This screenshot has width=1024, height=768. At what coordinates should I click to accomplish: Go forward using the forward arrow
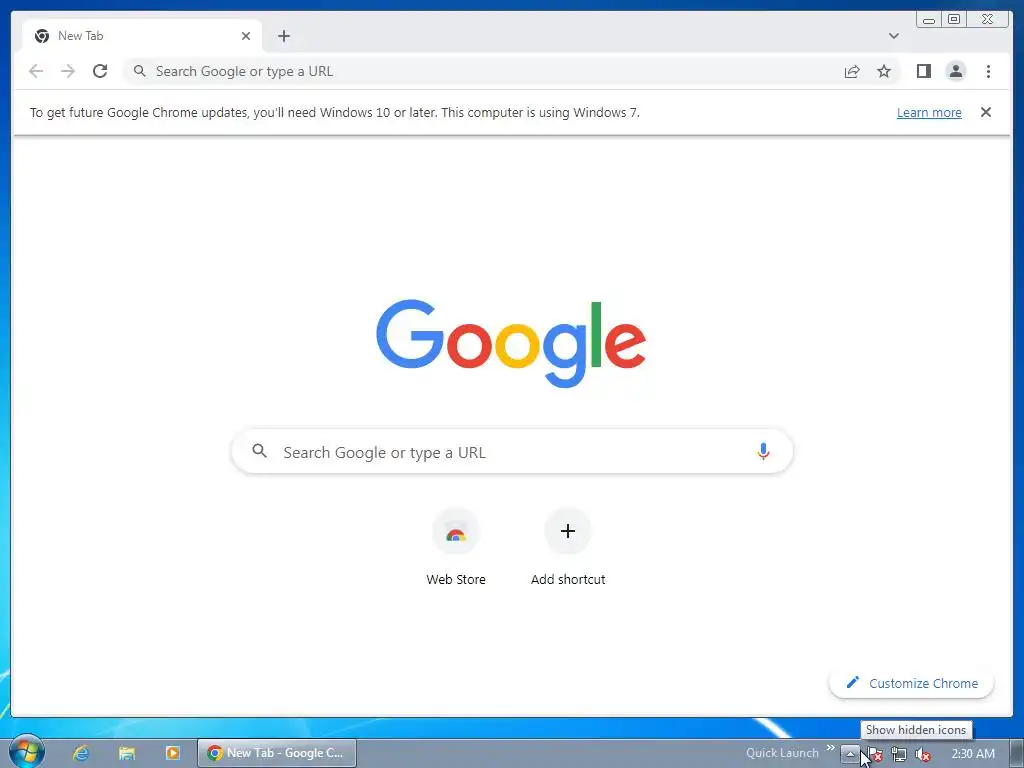(x=68, y=71)
